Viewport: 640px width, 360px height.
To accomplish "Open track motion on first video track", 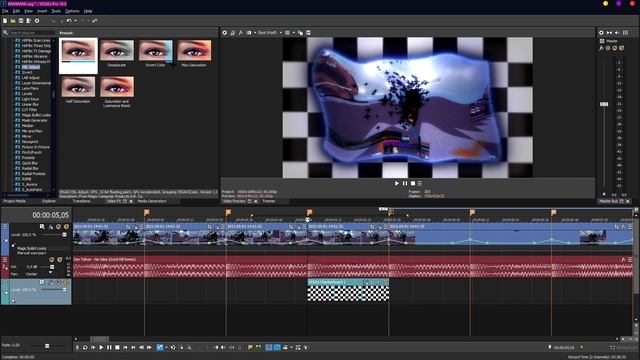I will (x=42, y=227).
